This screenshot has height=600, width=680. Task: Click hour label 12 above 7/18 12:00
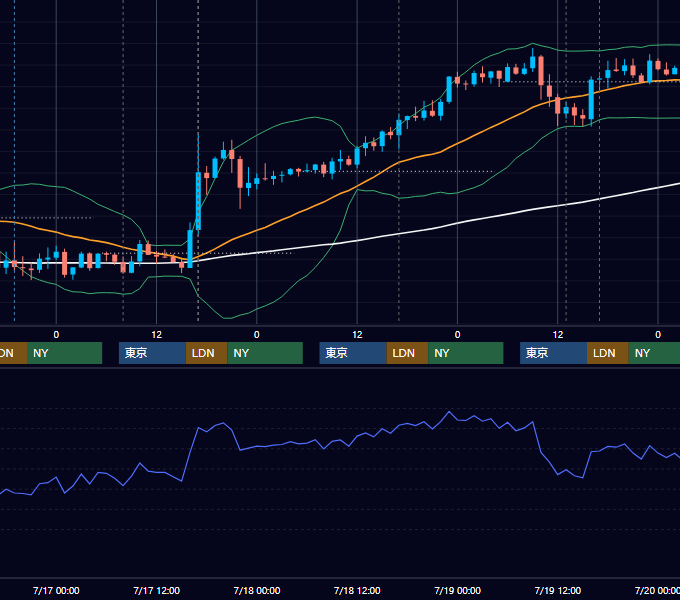[x=357, y=335]
